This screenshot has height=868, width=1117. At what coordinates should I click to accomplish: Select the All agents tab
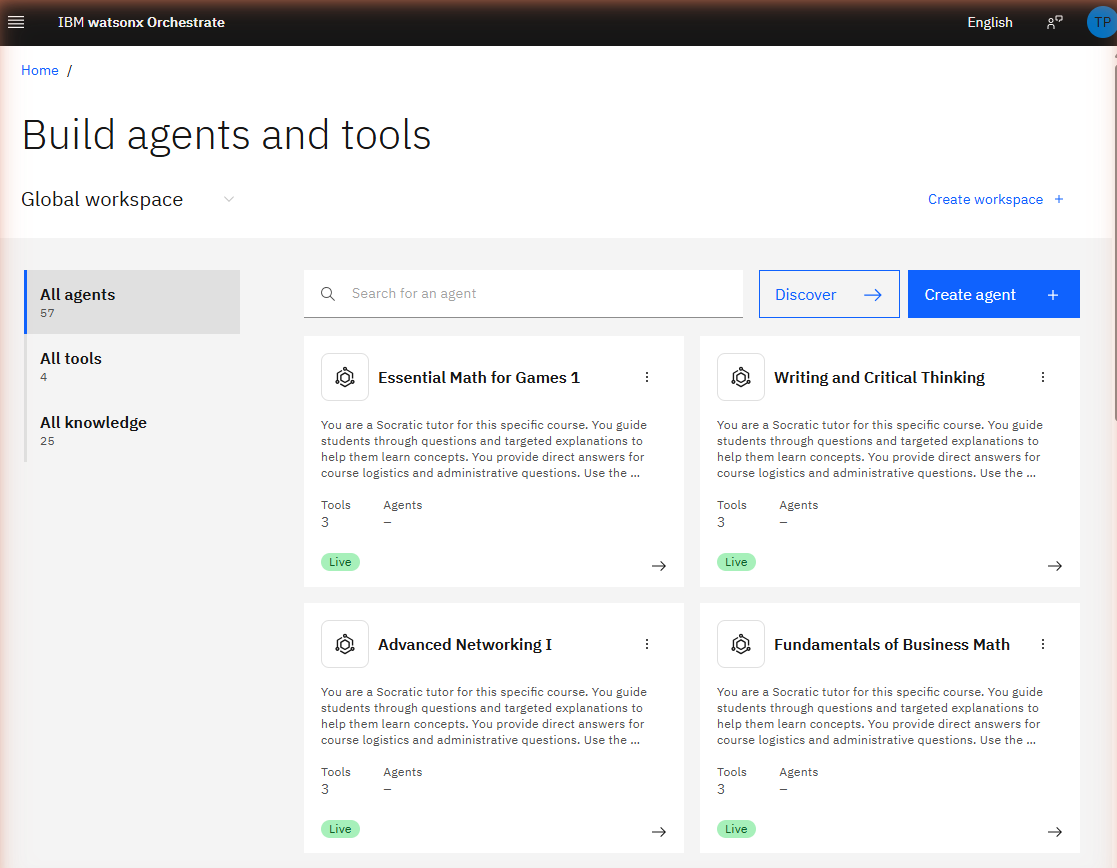133,302
